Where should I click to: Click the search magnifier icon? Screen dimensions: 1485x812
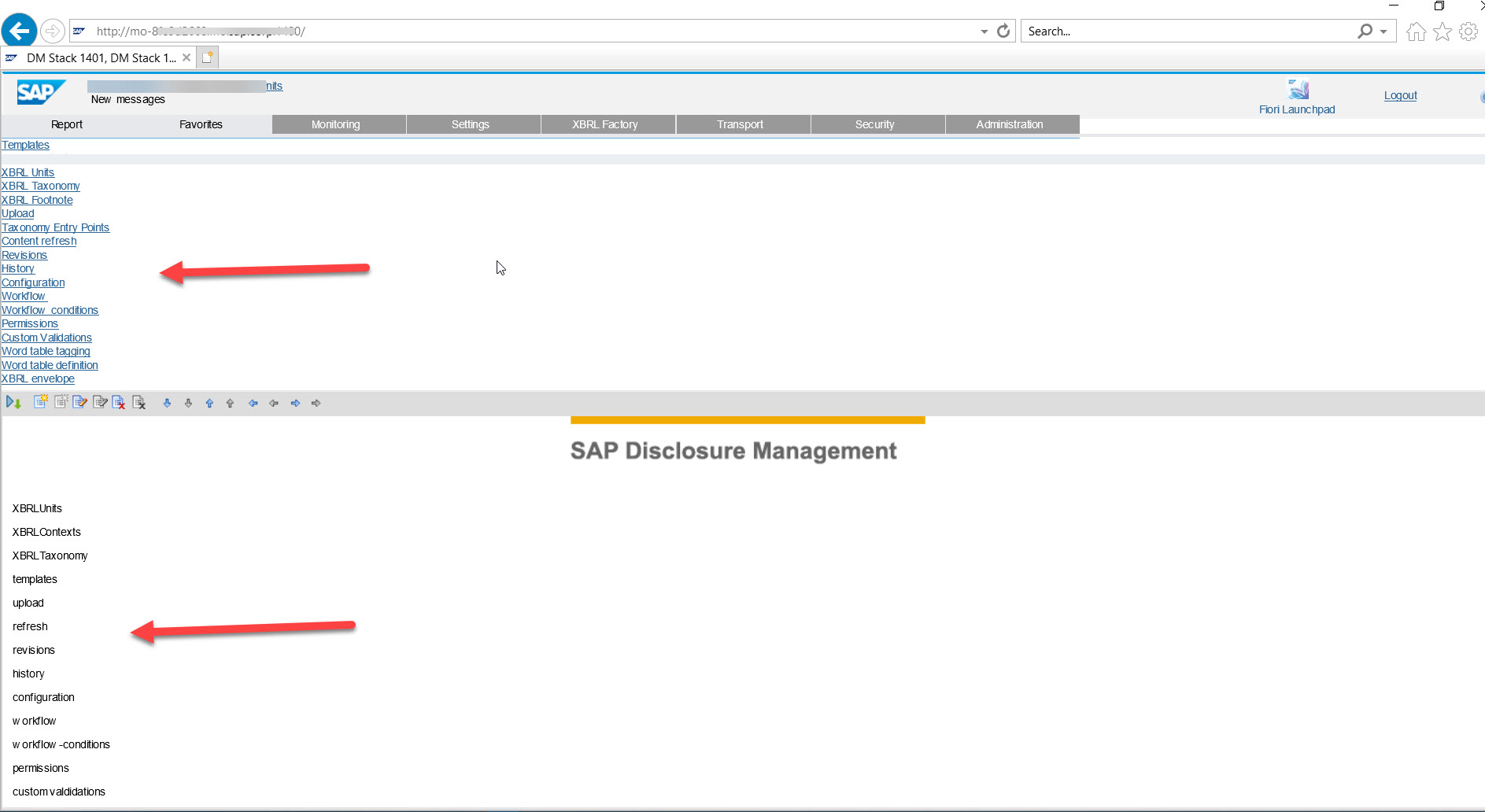point(1365,31)
